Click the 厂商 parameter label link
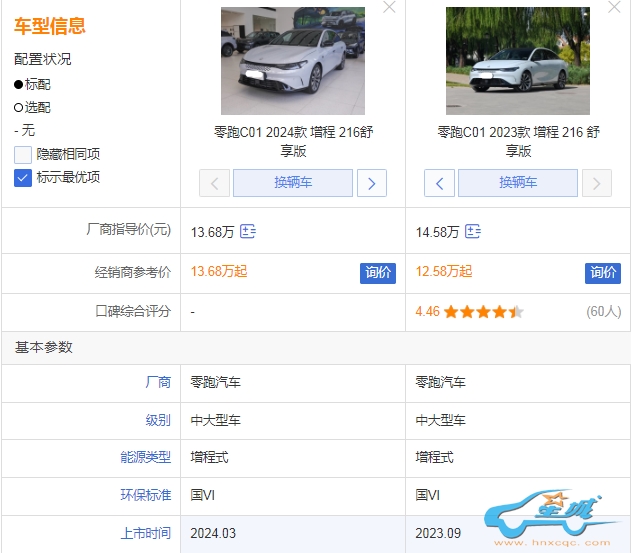Screen dimensions: 631x553 (x=158, y=382)
